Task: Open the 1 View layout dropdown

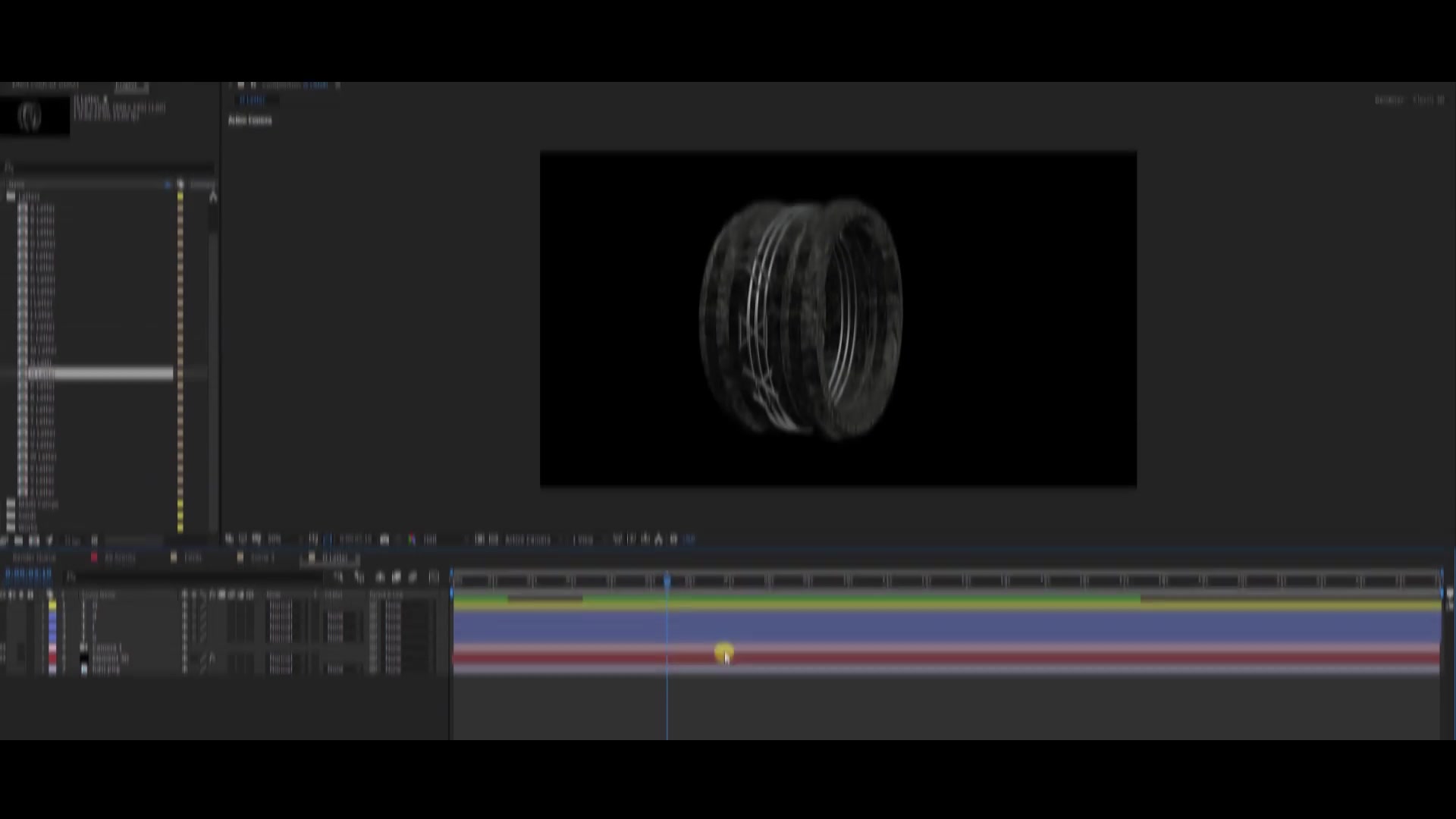Action: pyautogui.click(x=582, y=540)
